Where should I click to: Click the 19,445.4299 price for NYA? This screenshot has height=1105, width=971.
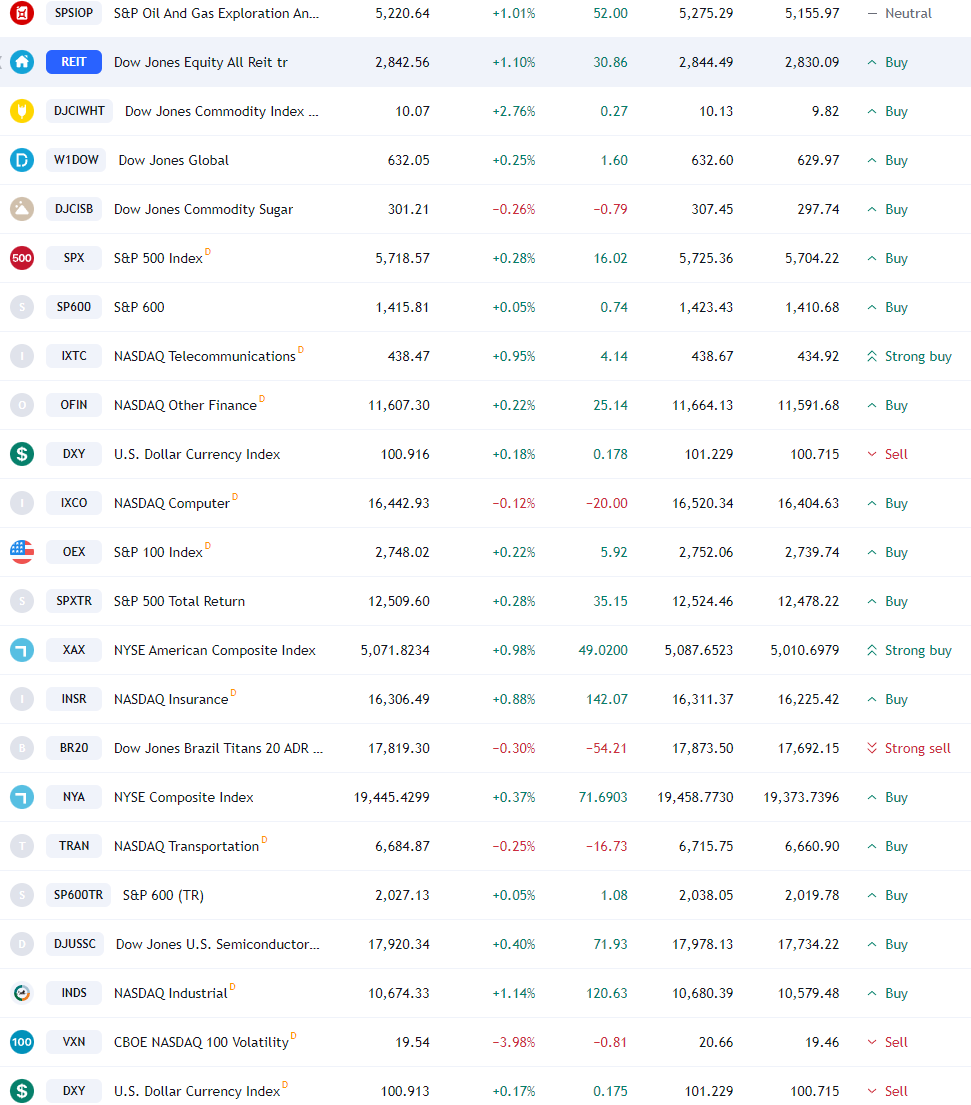(392, 797)
